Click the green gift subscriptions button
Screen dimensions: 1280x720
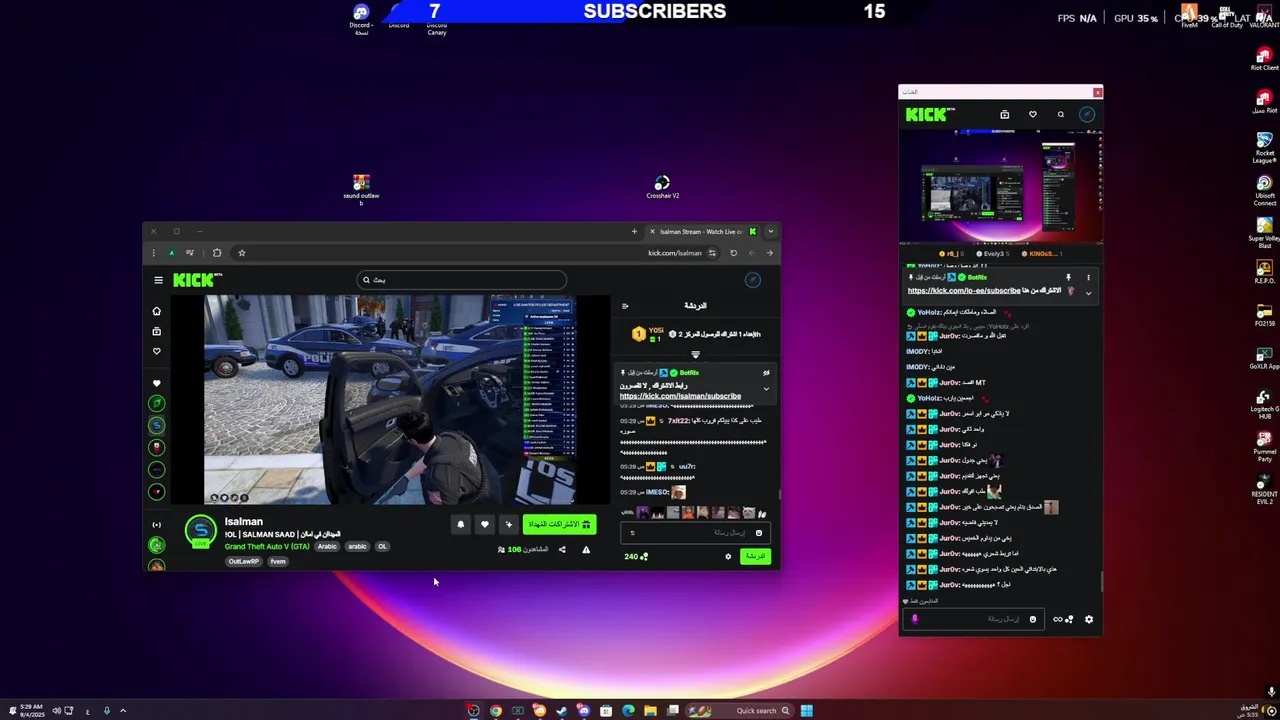pos(559,524)
